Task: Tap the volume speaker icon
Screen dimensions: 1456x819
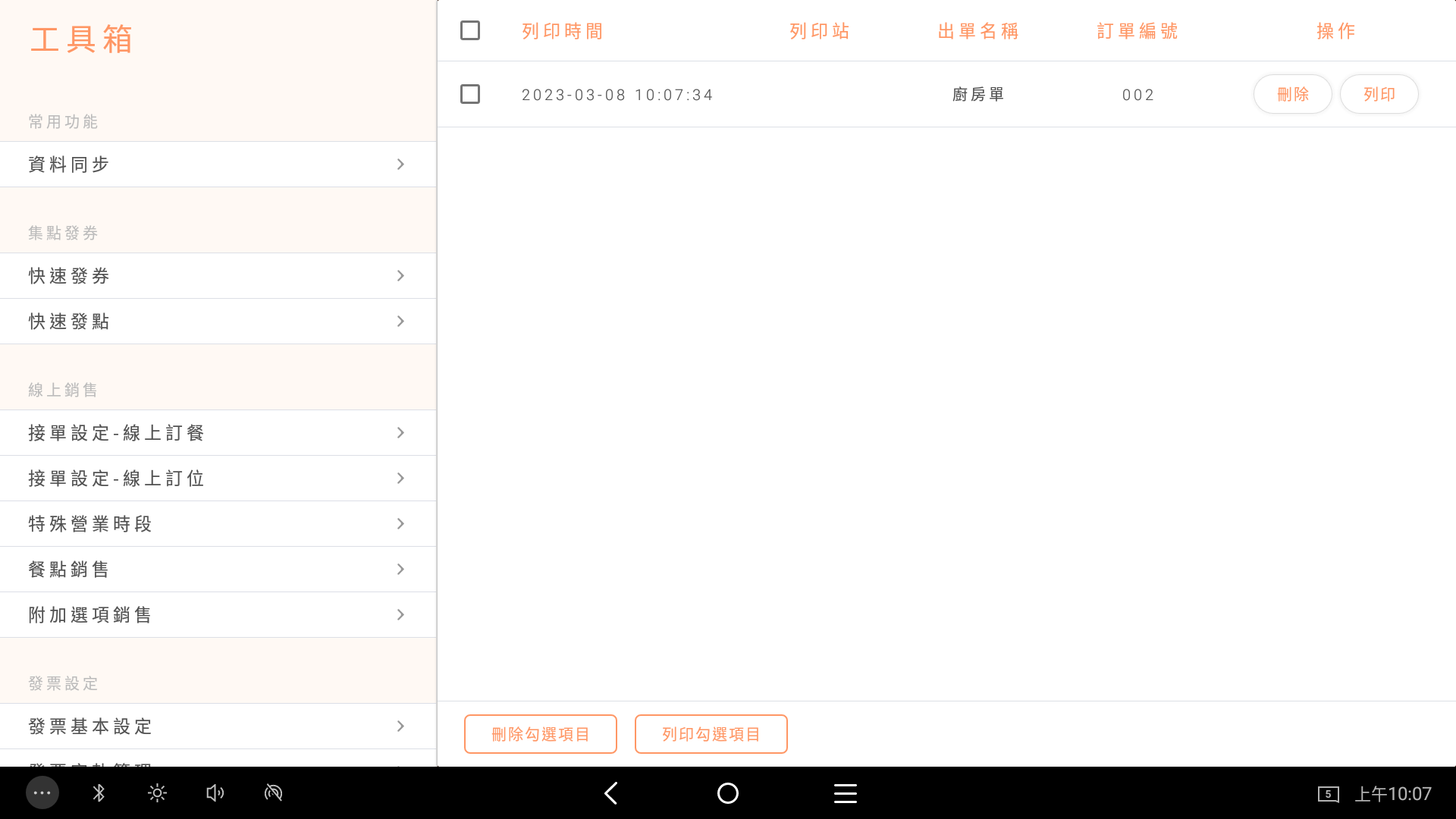Action: click(x=215, y=793)
